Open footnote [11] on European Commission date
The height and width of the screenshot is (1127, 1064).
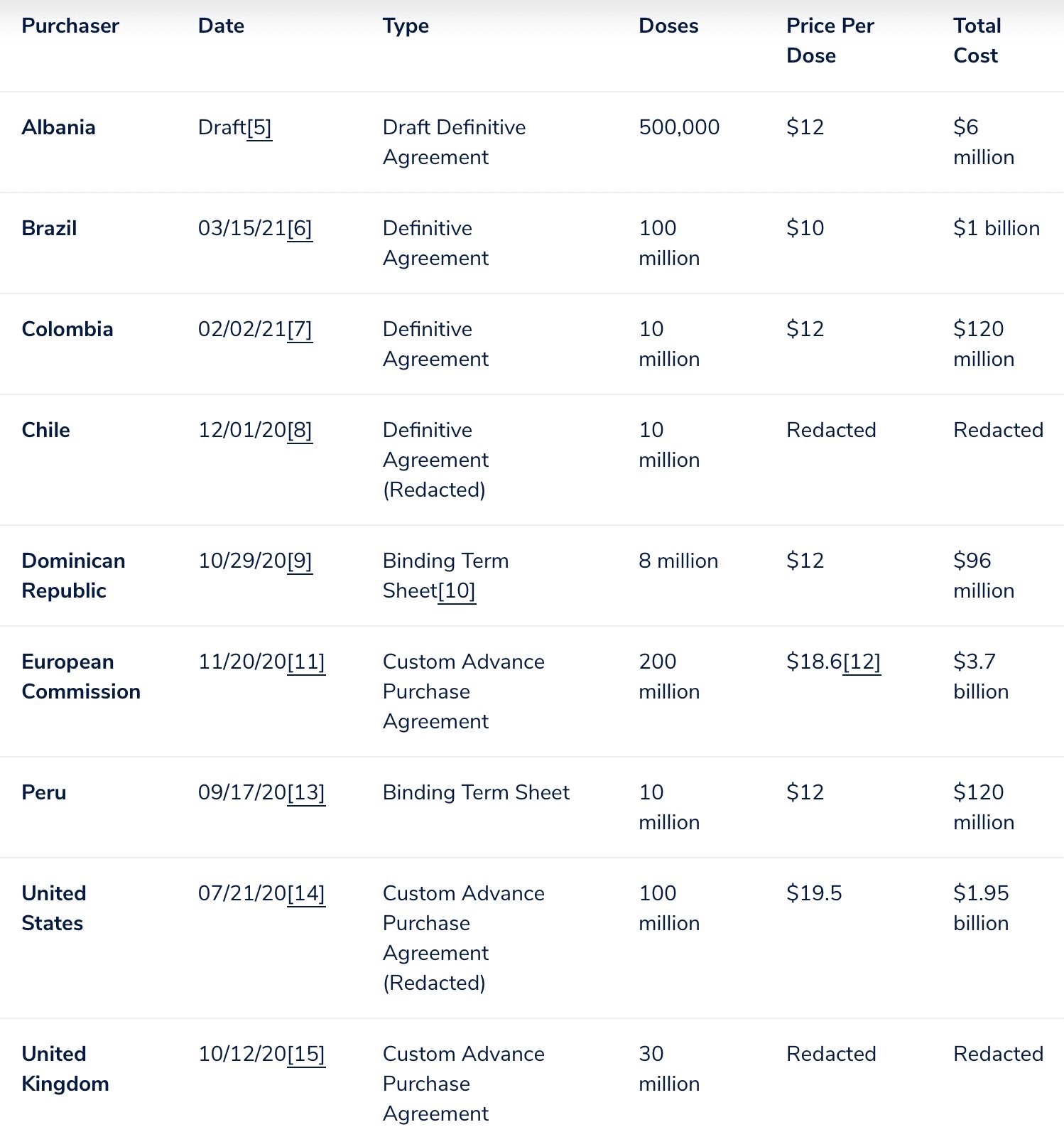click(x=306, y=662)
